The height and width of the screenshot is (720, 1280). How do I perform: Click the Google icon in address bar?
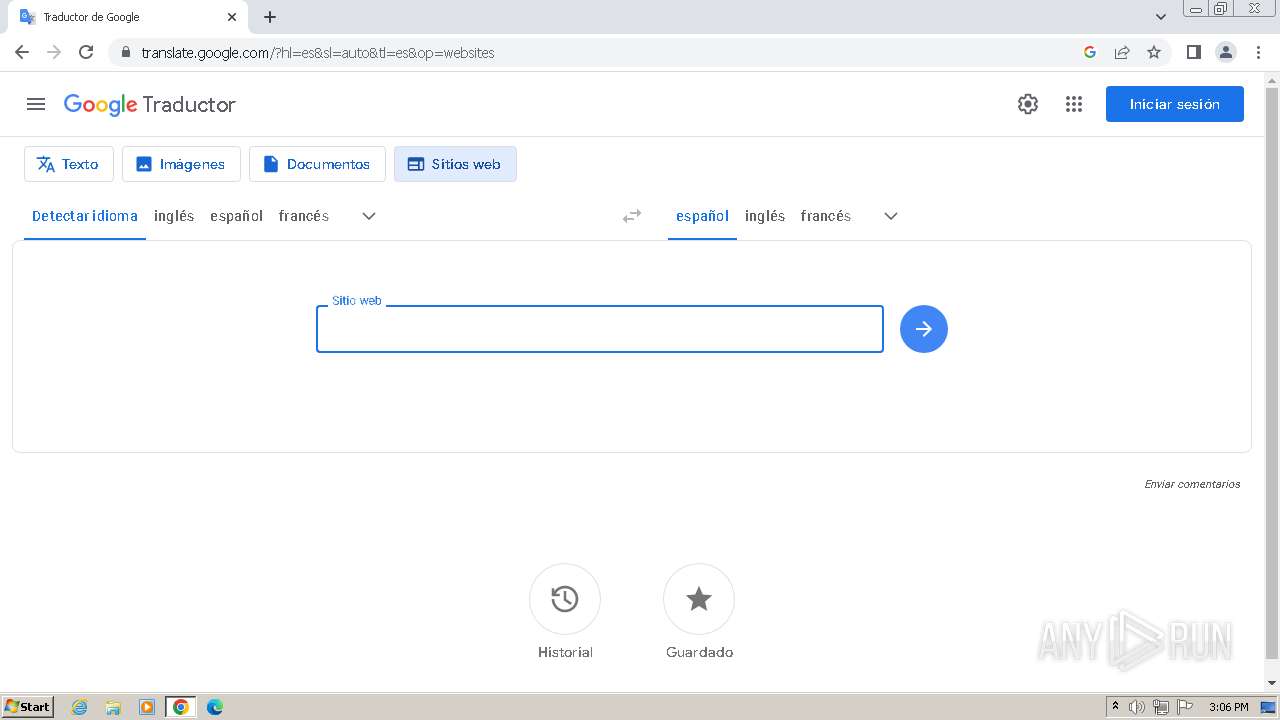(1090, 52)
